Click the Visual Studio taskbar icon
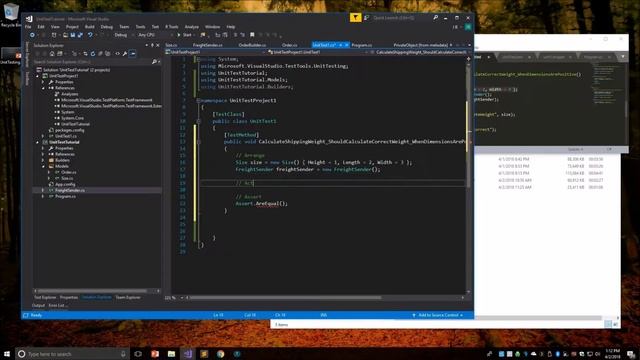 (x=188, y=354)
